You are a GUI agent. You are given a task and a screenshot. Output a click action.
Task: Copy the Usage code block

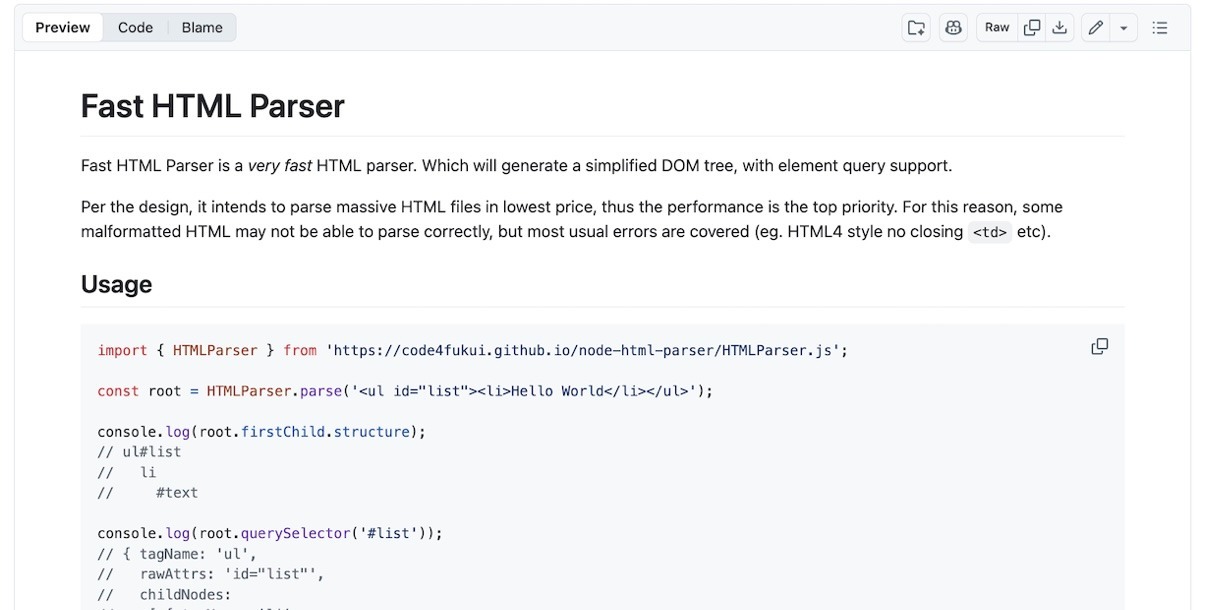(x=1099, y=347)
